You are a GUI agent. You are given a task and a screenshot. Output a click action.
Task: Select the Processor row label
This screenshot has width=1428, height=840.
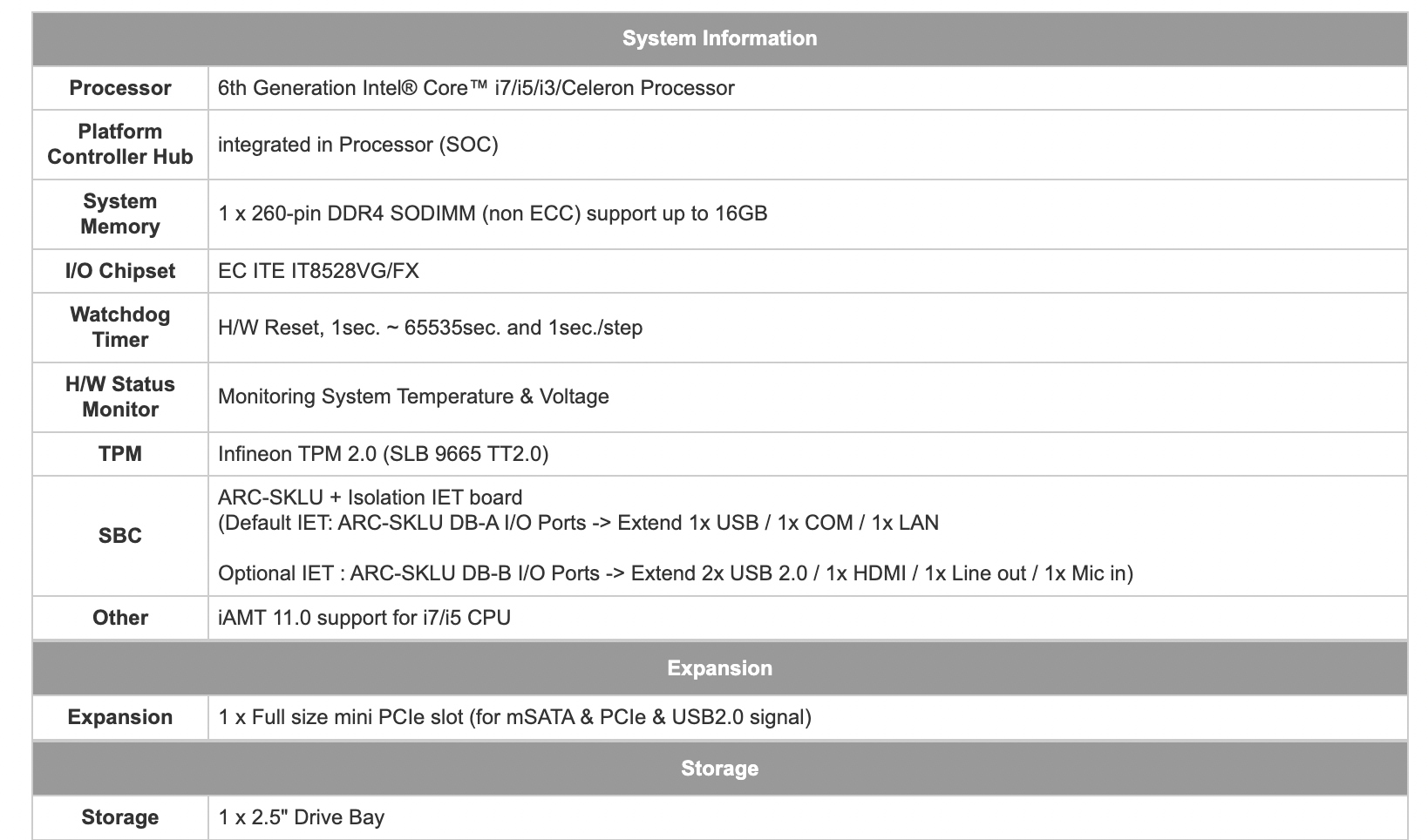click(x=120, y=88)
